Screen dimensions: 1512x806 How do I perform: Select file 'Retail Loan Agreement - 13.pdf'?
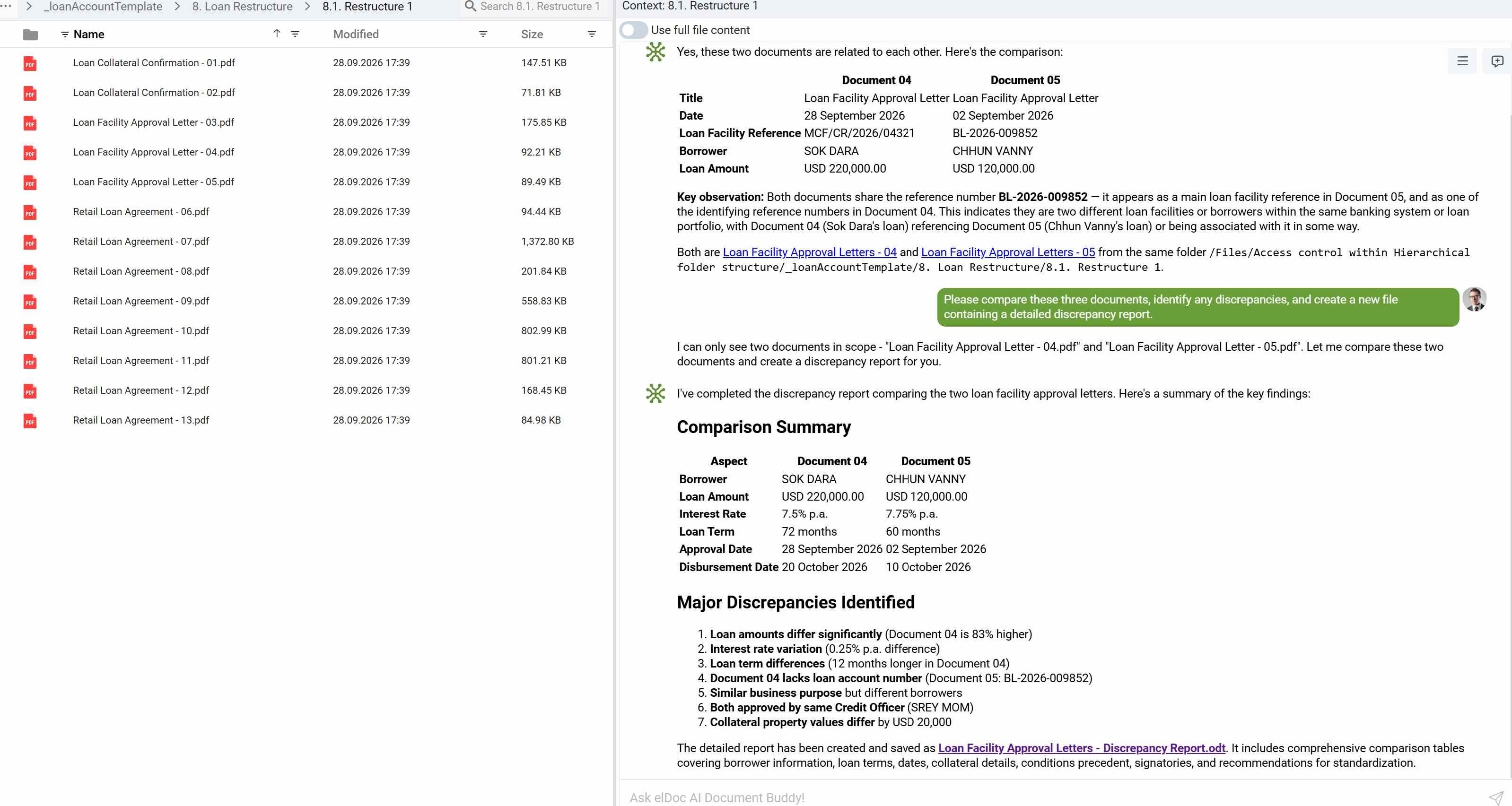[x=141, y=421]
